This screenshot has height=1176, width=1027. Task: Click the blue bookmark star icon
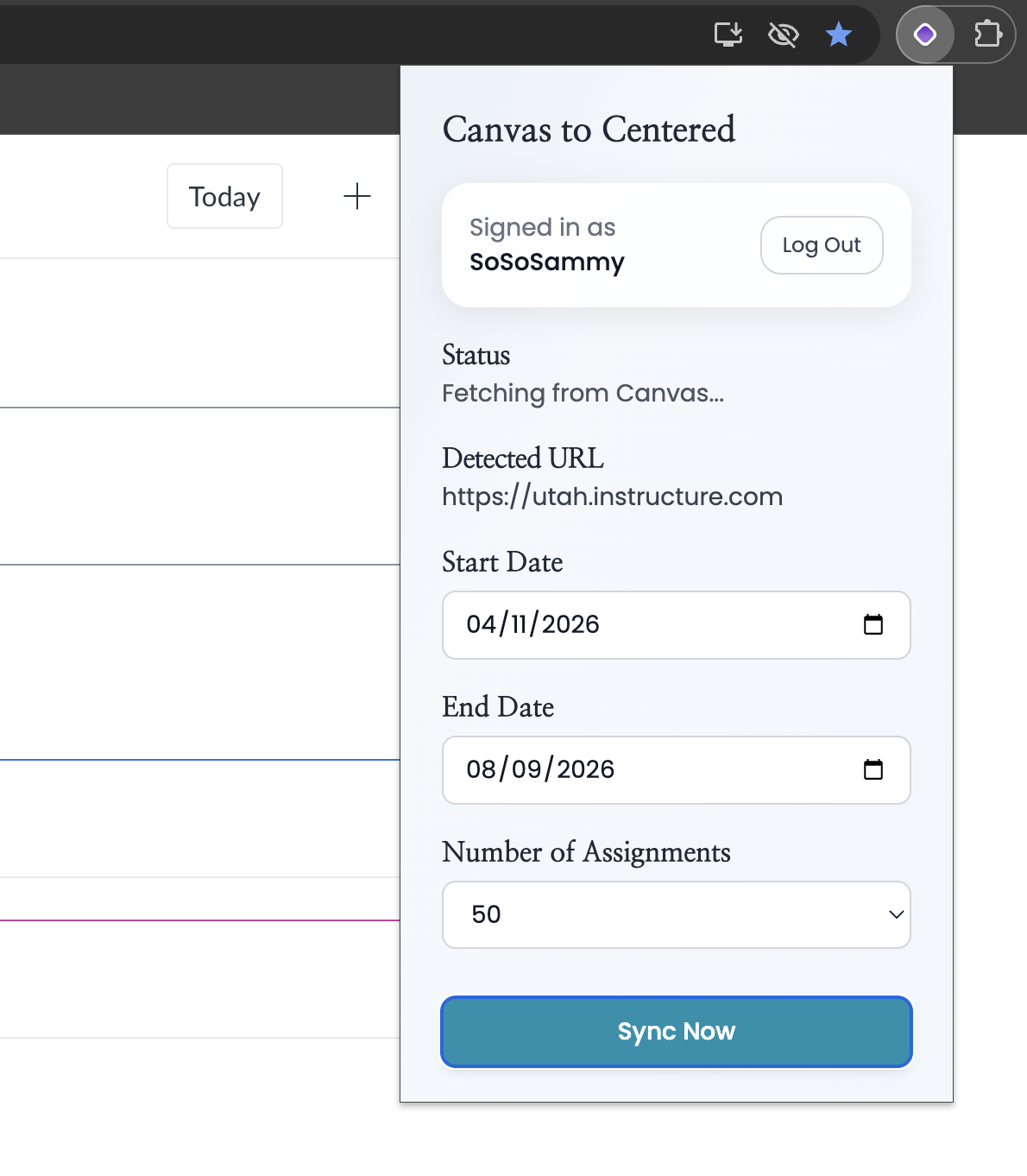[839, 35]
